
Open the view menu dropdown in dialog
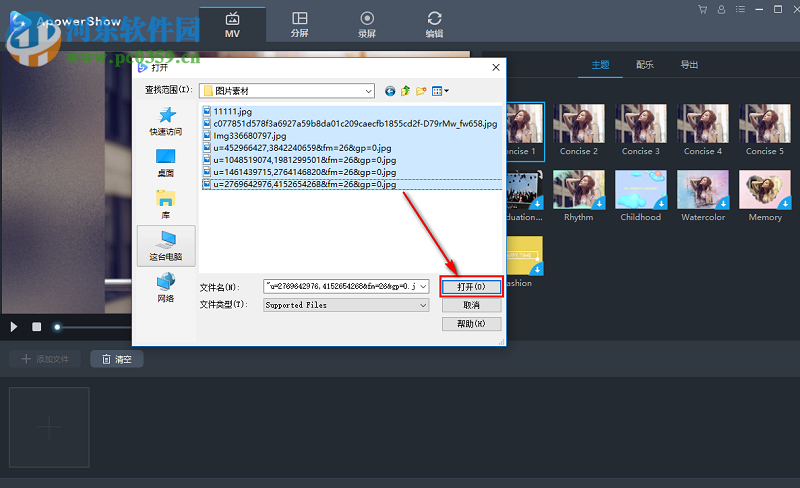point(440,91)
